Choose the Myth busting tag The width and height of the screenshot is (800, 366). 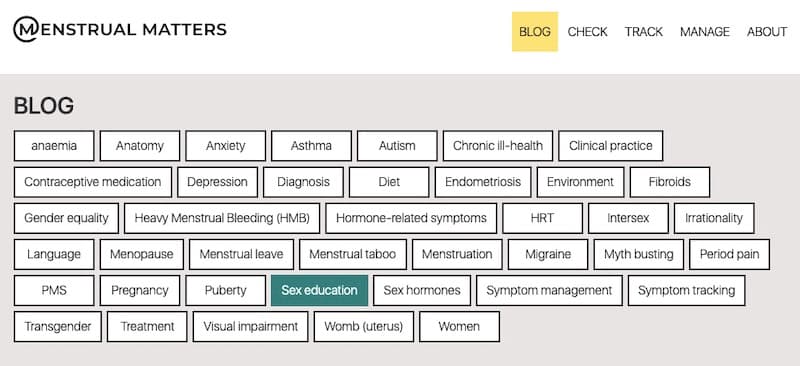[x=638, y=254]
